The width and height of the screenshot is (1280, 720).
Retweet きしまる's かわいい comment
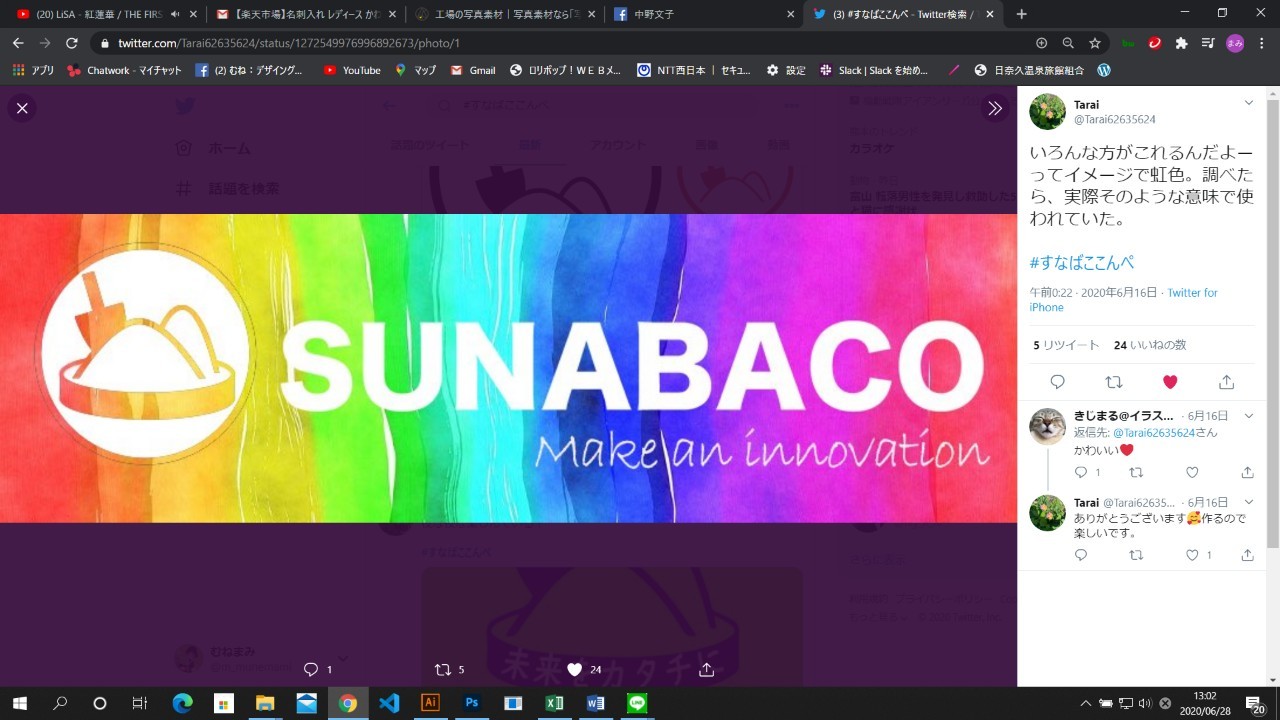1136,472
